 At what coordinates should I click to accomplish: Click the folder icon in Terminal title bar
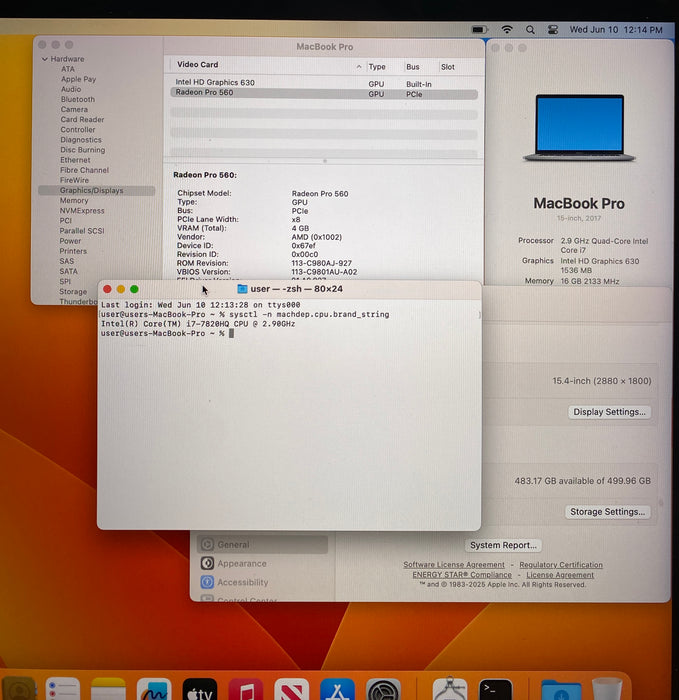pos(242,289)
